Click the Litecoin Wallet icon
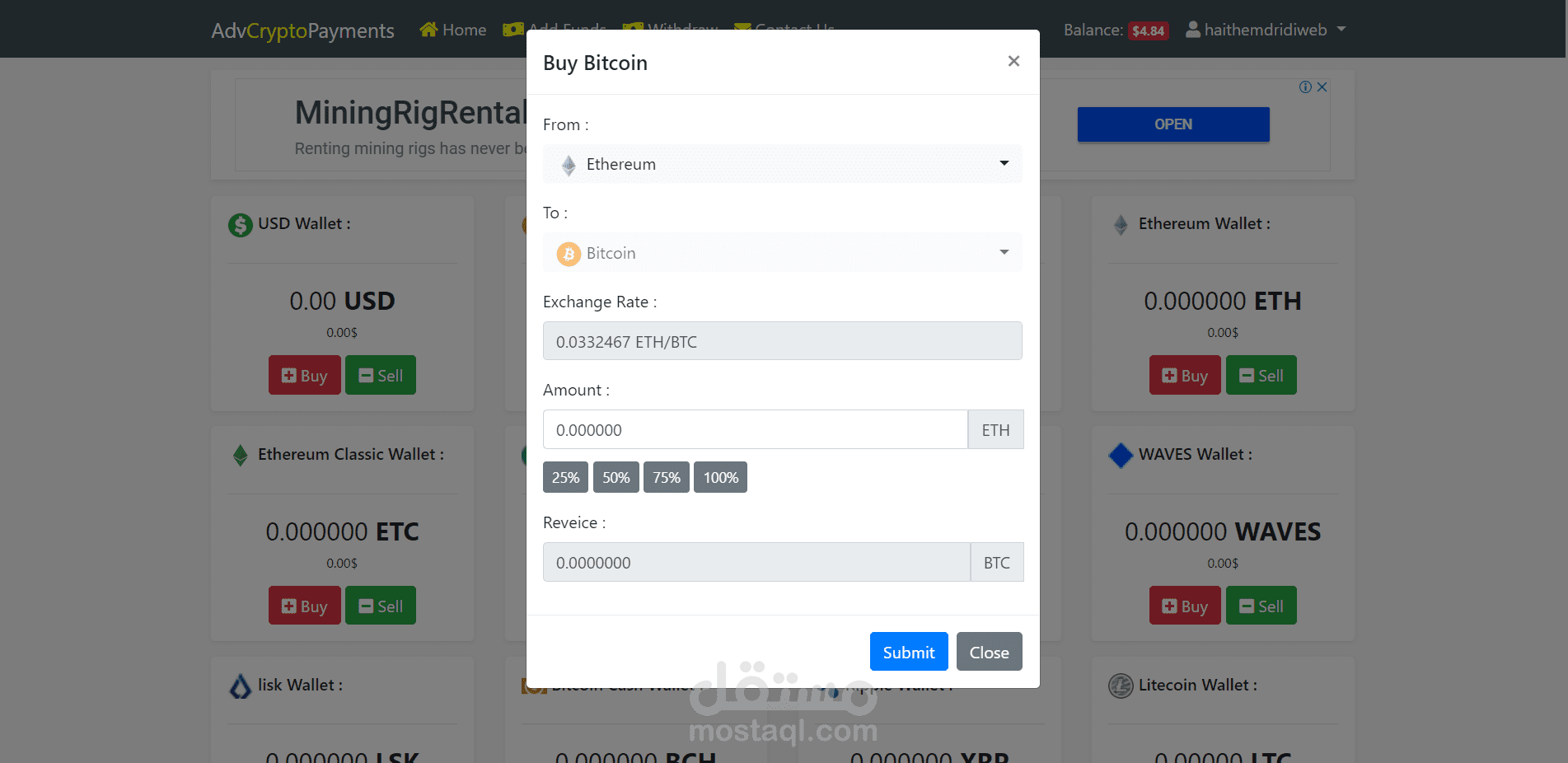The height and width of the screenshot is (763, 1568). (1121, 686)
